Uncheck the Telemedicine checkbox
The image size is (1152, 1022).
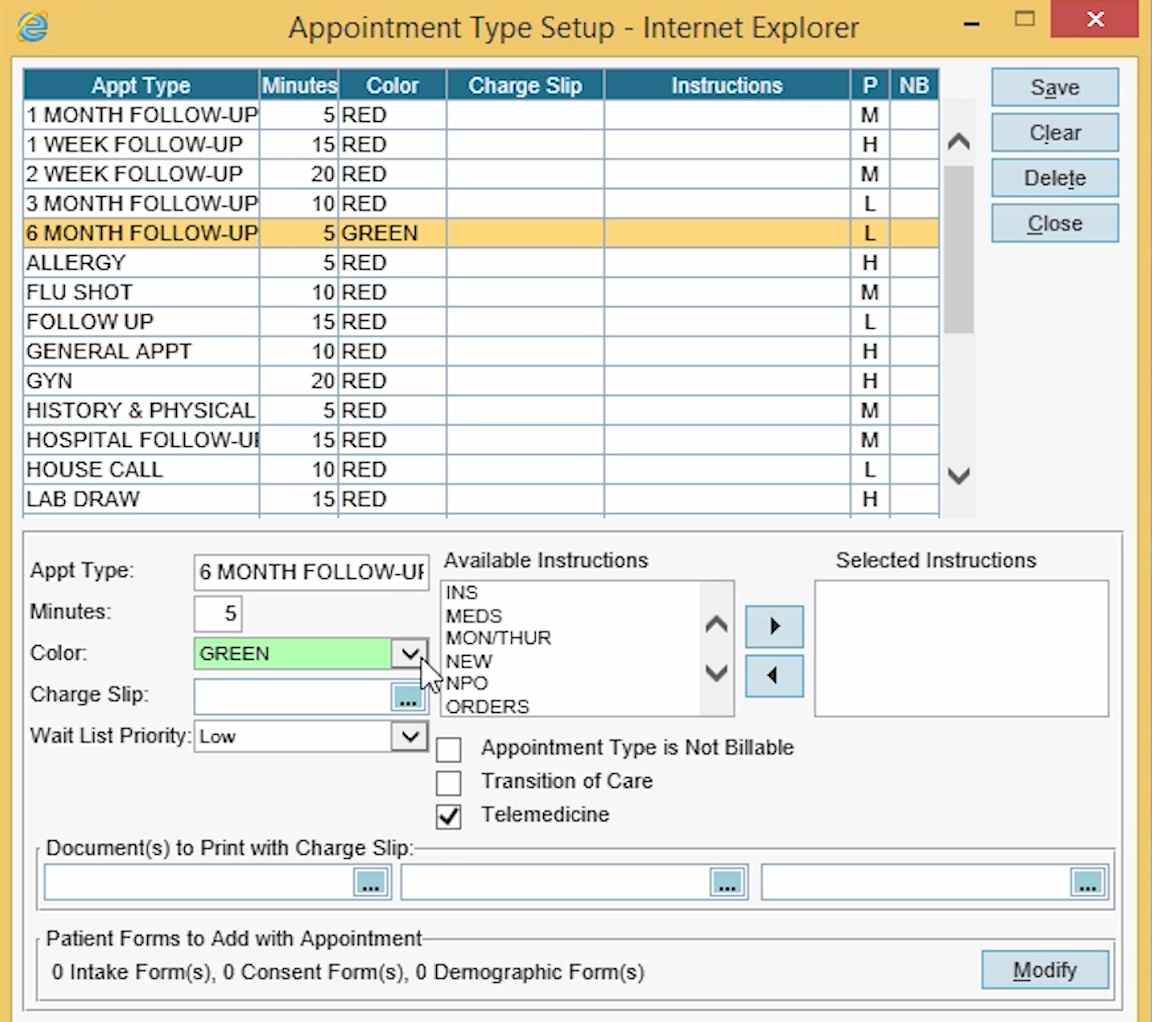click(449, 816)
